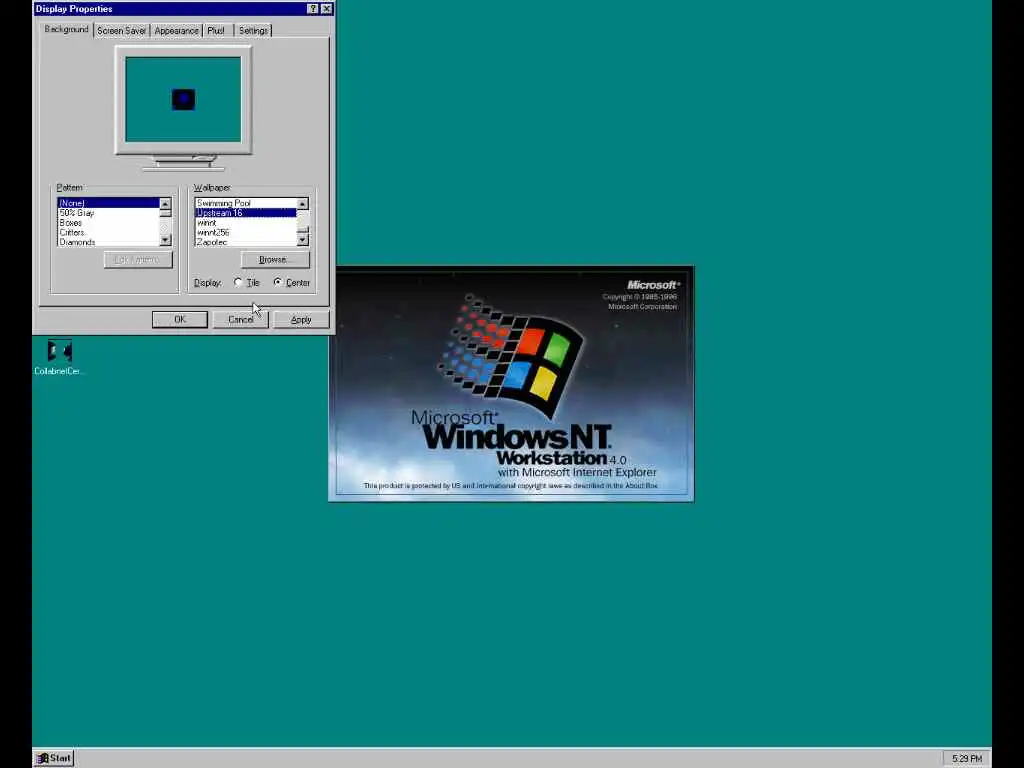The width and height of the screenshot is (1024, 768).
Task: Open the Appearance tab
Action: (176, 31)
